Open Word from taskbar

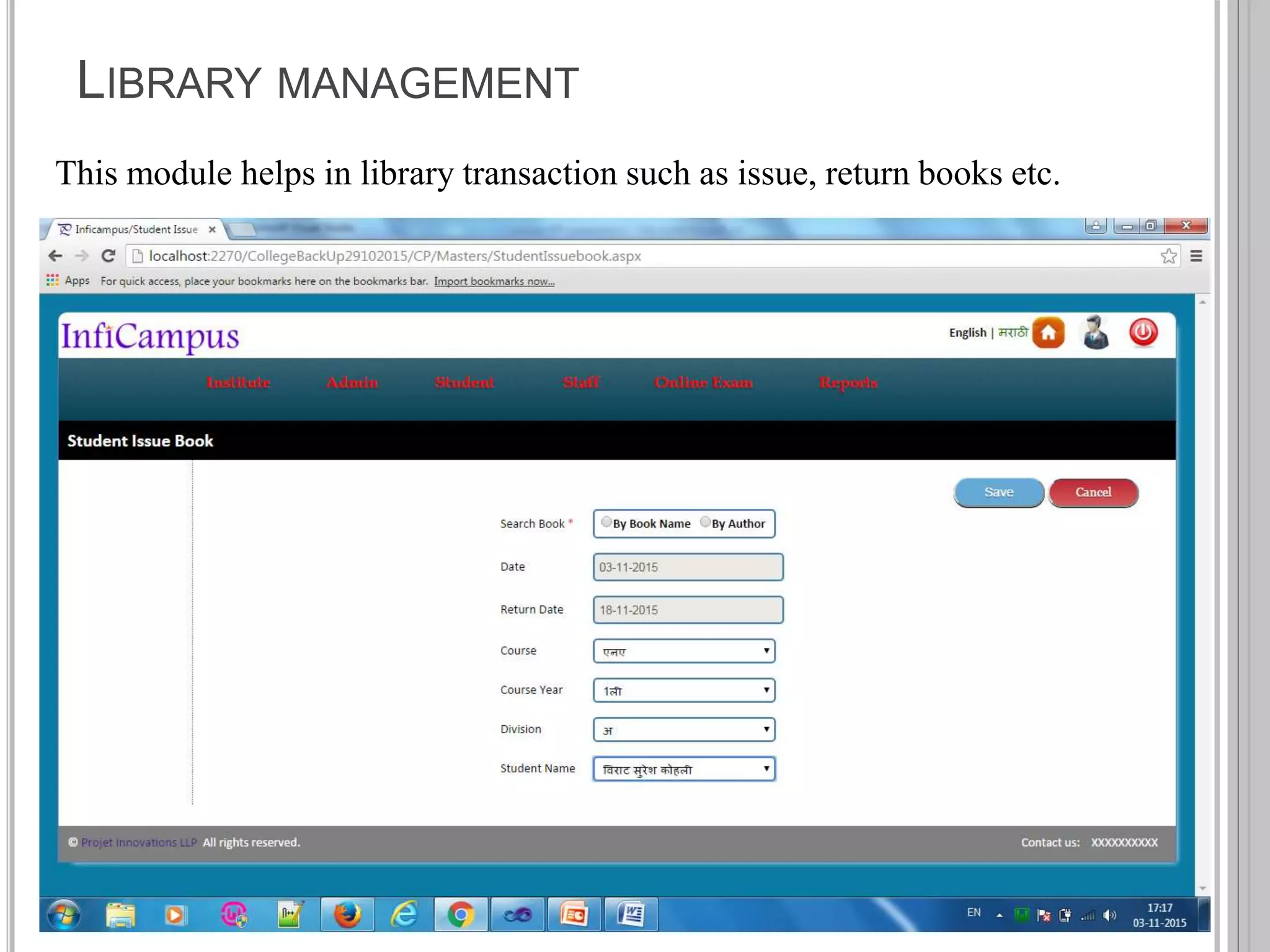(631, 915)
